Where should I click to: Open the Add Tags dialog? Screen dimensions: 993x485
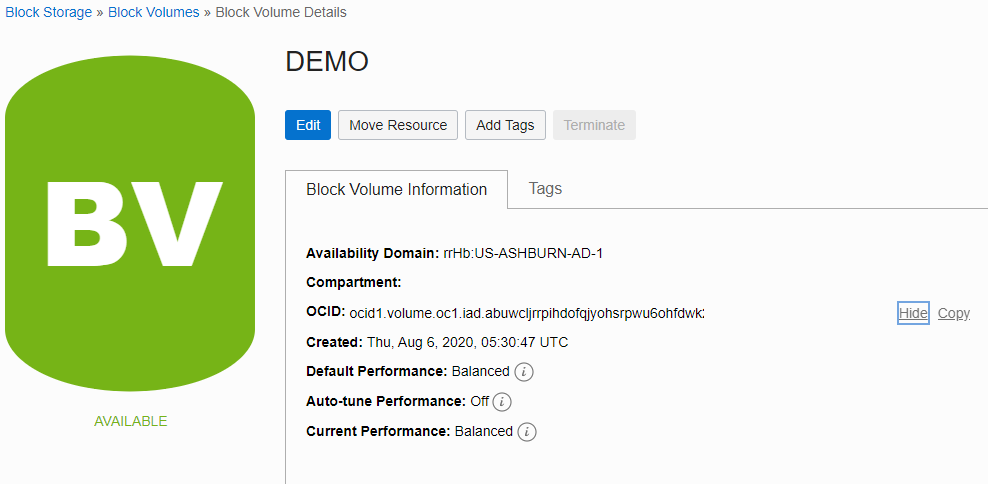click(x=505, y=125)
